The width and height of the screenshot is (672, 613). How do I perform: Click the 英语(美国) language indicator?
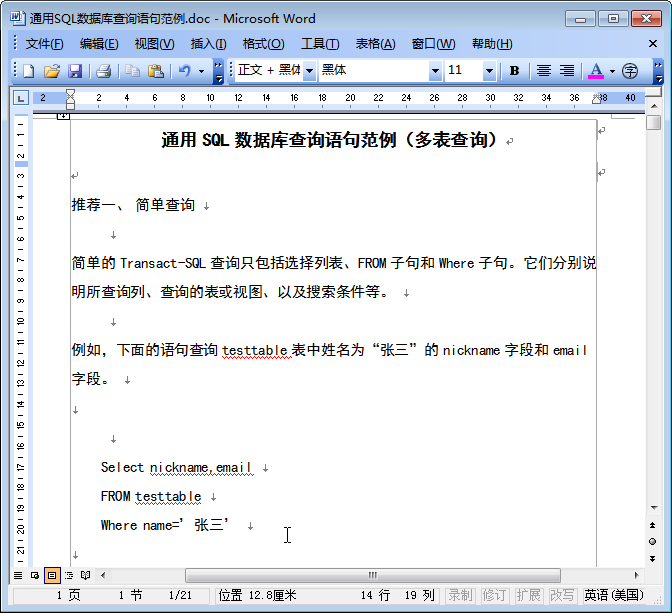(614, 595)
